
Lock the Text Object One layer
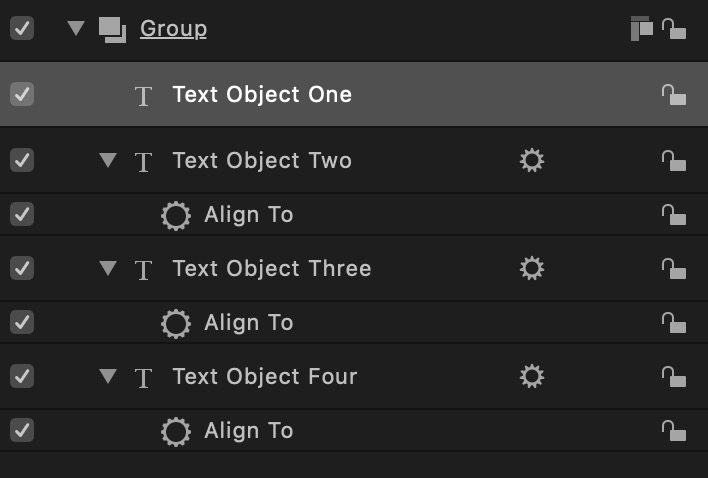coord(674,95)
